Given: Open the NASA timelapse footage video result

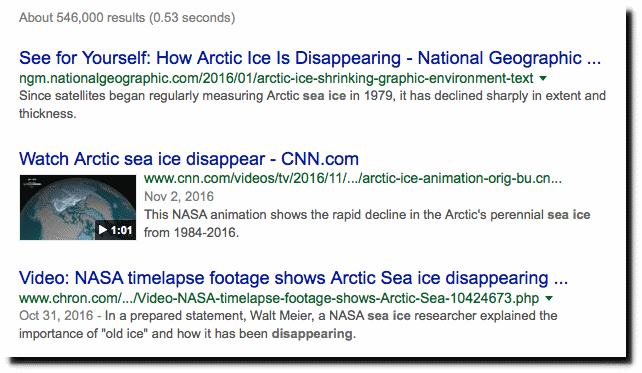Looking at the screenshot, I should tap(294, 278).
